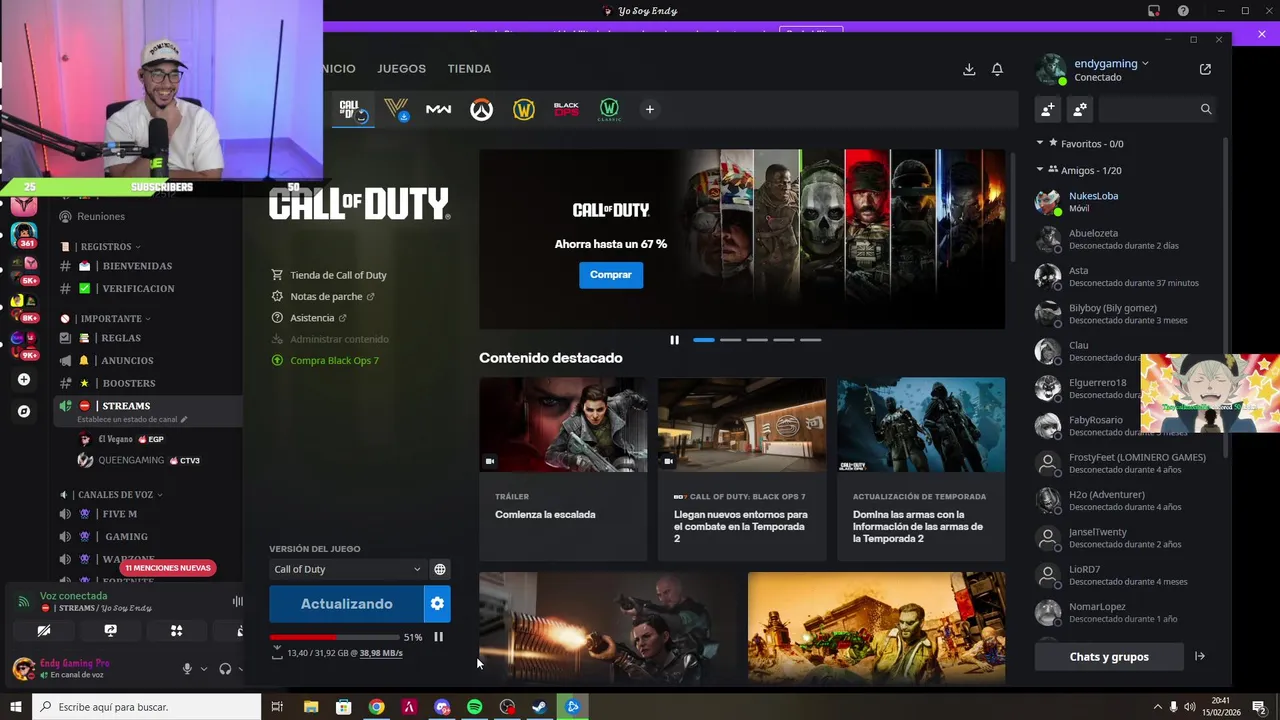Screen dimensions: 1280x720
Task: Open Chats y grupos panel
Action: [x=1109, y=657]
